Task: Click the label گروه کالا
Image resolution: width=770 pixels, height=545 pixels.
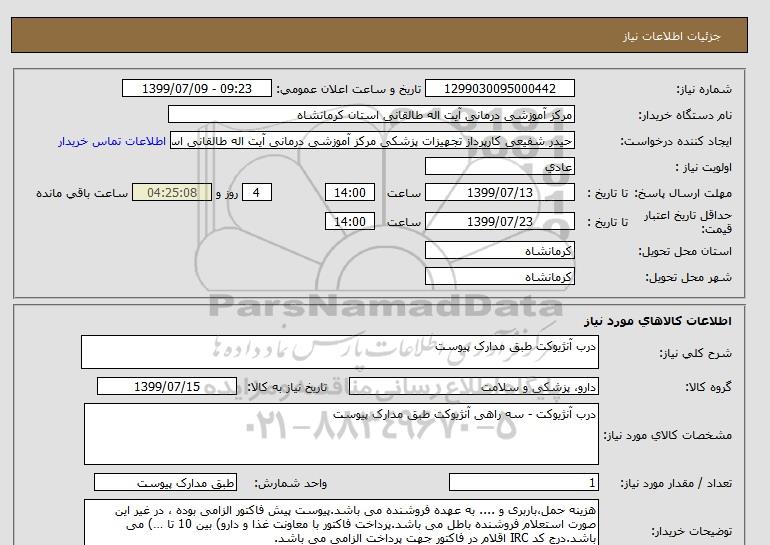Action: tap(708, 387)
